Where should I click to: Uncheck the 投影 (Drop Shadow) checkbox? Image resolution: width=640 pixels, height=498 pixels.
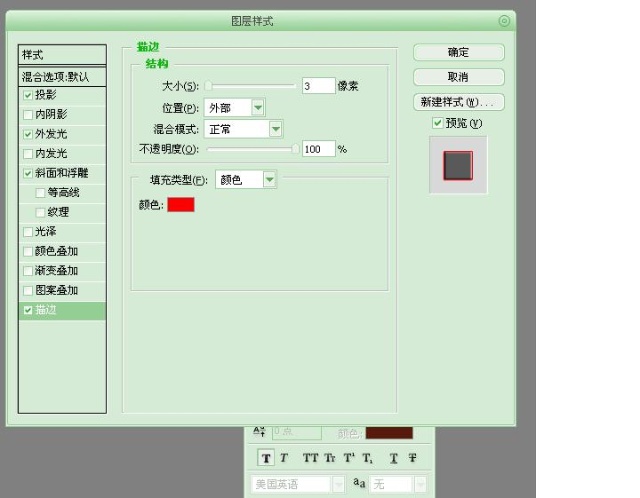[x=28, y=95]
